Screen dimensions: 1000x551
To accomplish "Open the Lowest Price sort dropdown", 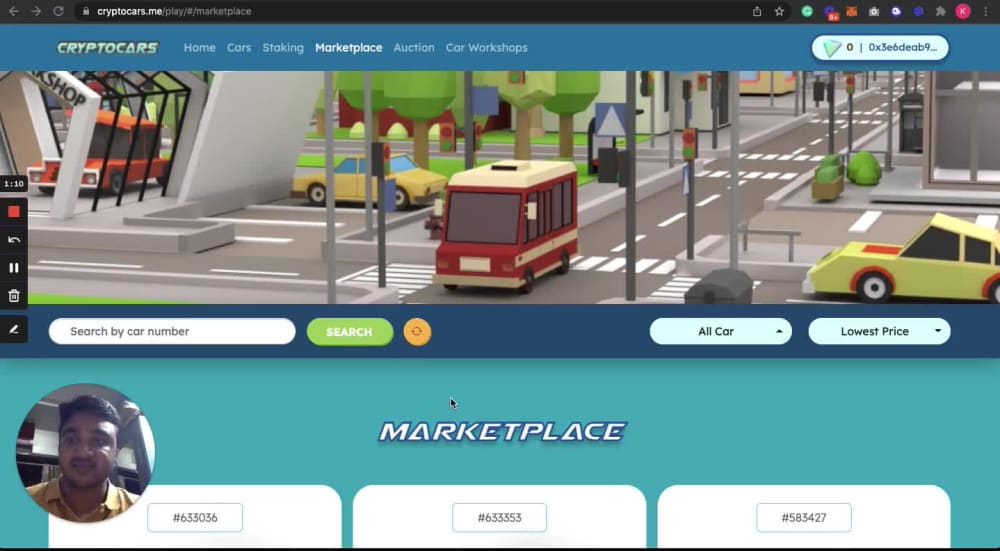I will coord(879,332).
